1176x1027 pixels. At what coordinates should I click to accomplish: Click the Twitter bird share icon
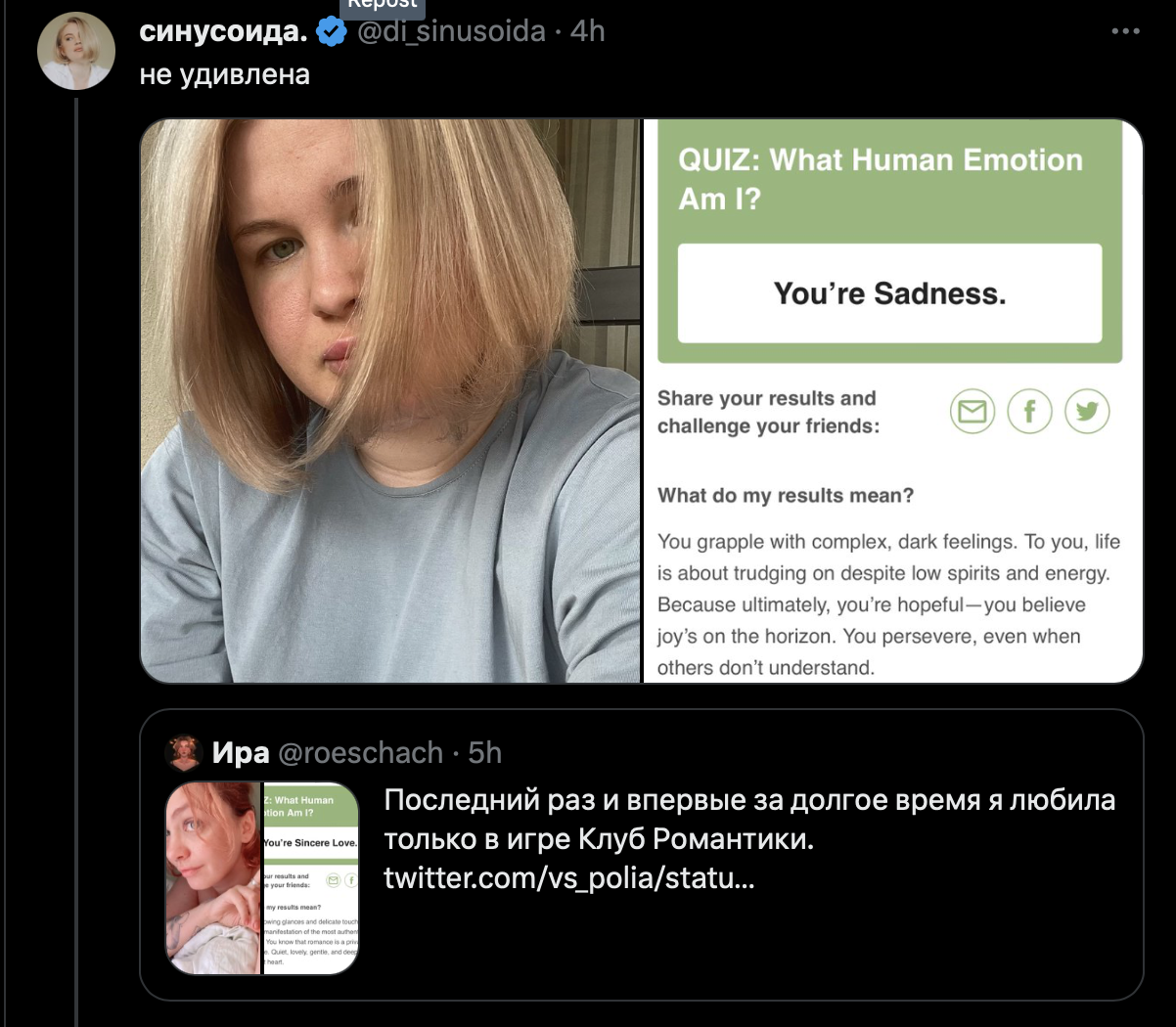tap(1087, 412)
